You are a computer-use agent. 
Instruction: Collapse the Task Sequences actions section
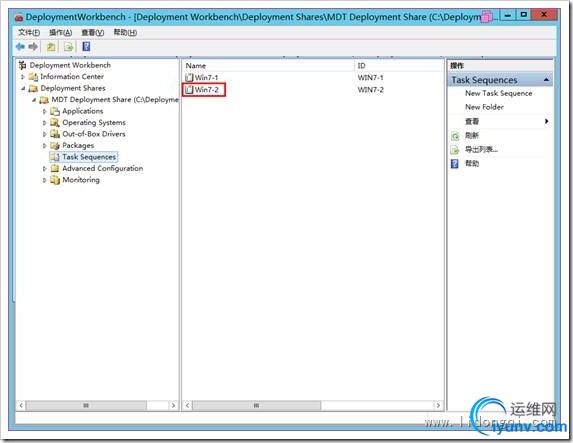[546, 80]
